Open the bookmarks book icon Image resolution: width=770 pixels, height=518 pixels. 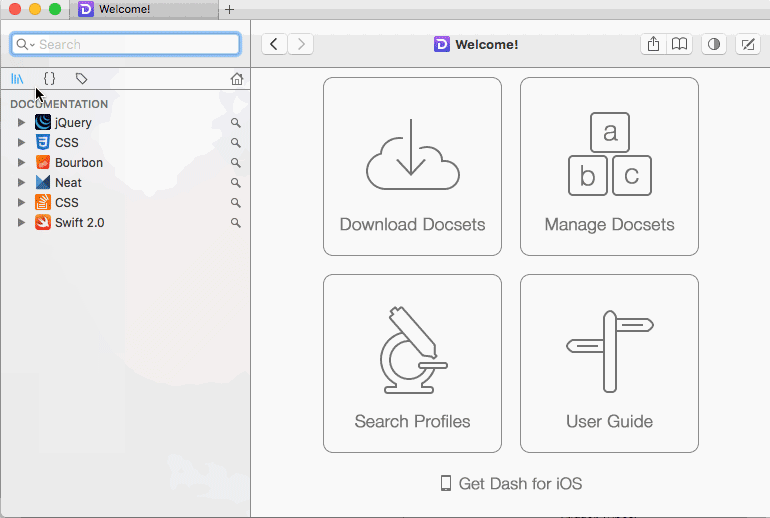pos(680,44)
